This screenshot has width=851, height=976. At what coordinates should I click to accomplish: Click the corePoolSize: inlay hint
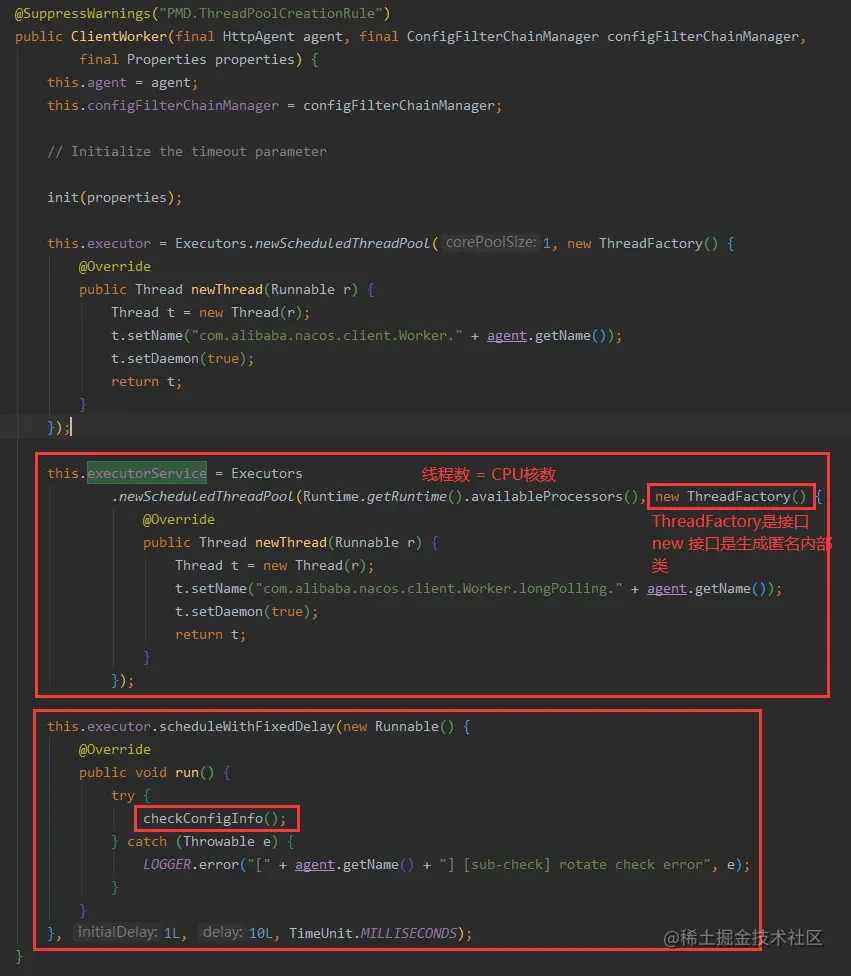491,242
